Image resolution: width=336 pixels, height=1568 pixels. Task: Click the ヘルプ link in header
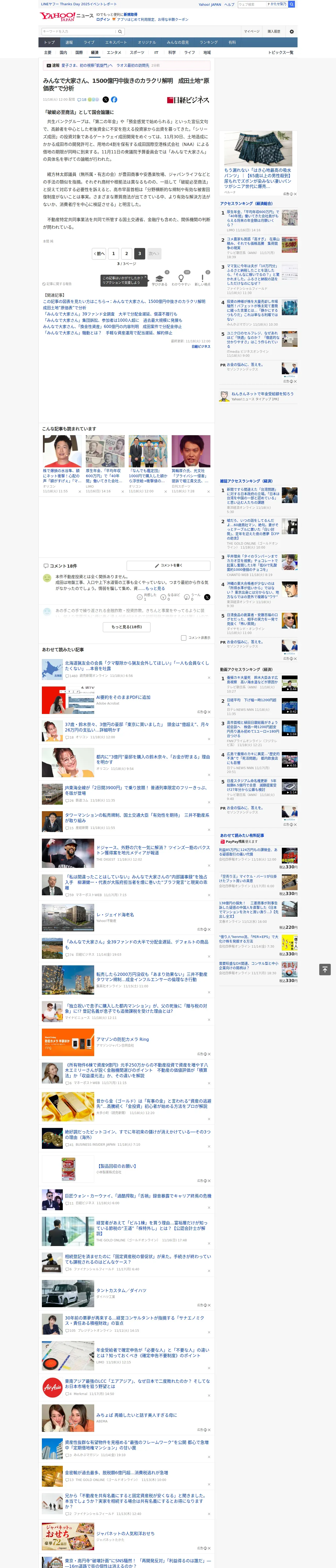[229, 4]
